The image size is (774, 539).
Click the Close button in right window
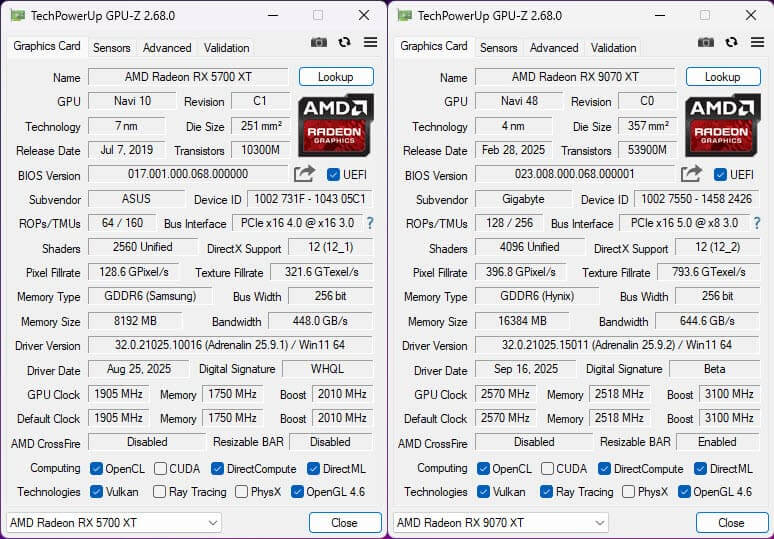731,522
